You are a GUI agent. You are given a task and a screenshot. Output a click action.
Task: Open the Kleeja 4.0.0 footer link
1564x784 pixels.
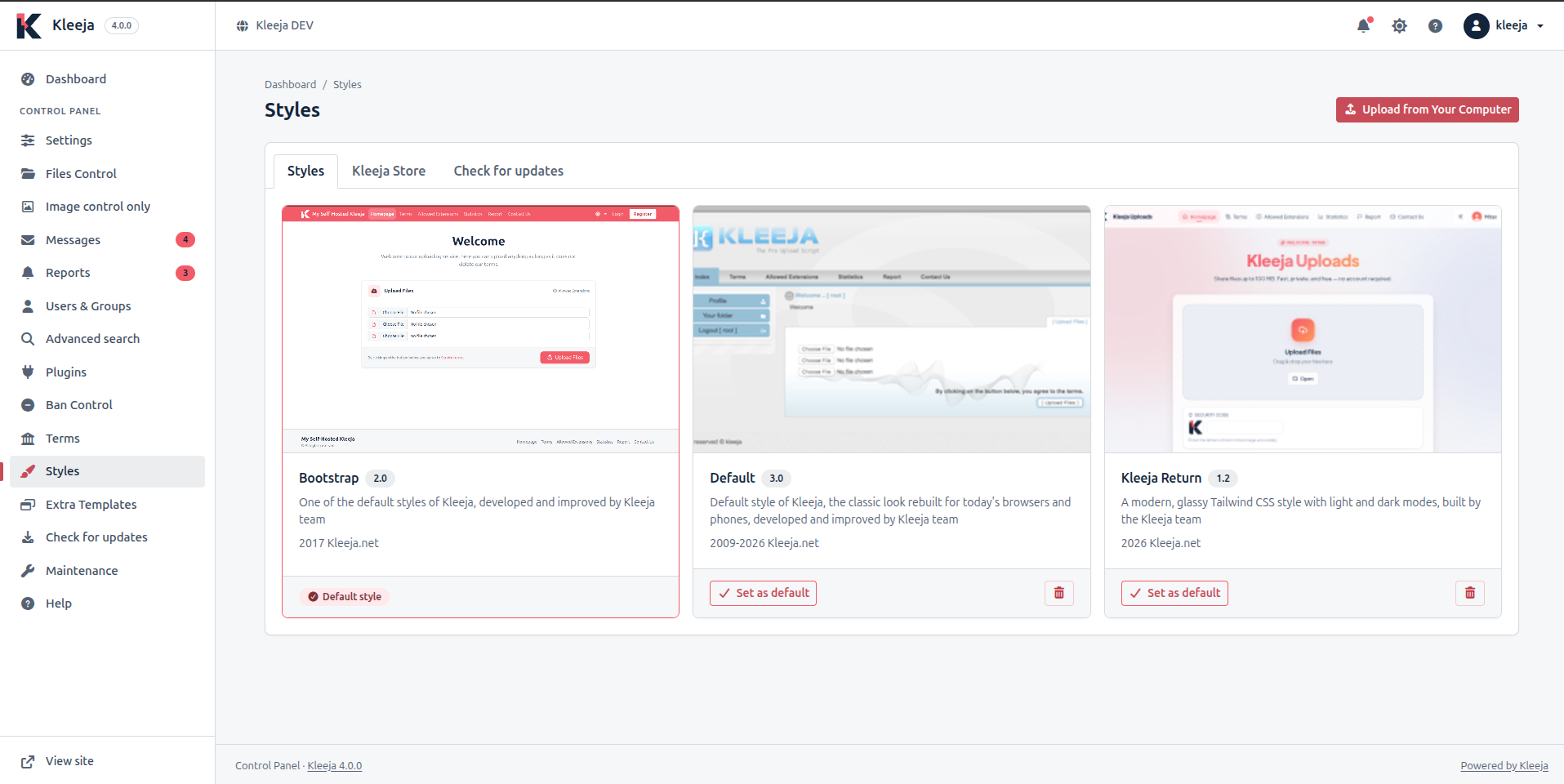335,765
